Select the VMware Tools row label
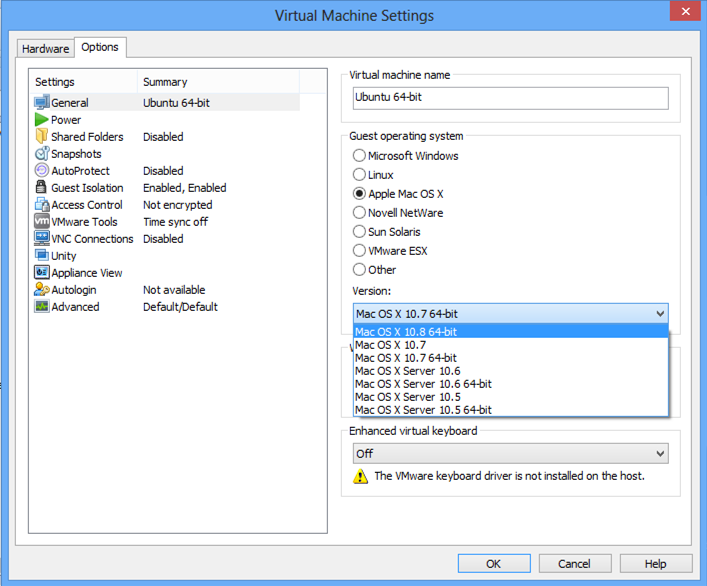The height and width of the screenshot is (586, 707). (84, 222)
